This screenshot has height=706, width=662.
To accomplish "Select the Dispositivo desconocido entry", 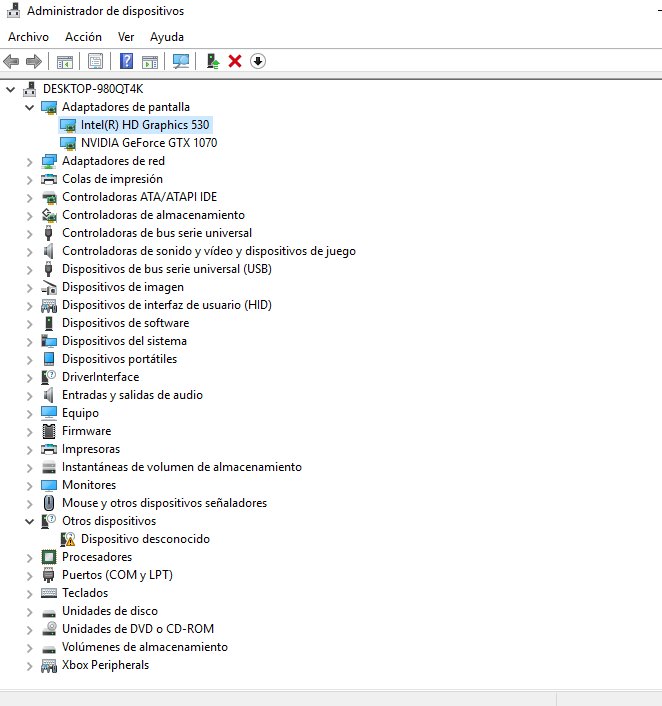I will [145, 539].
